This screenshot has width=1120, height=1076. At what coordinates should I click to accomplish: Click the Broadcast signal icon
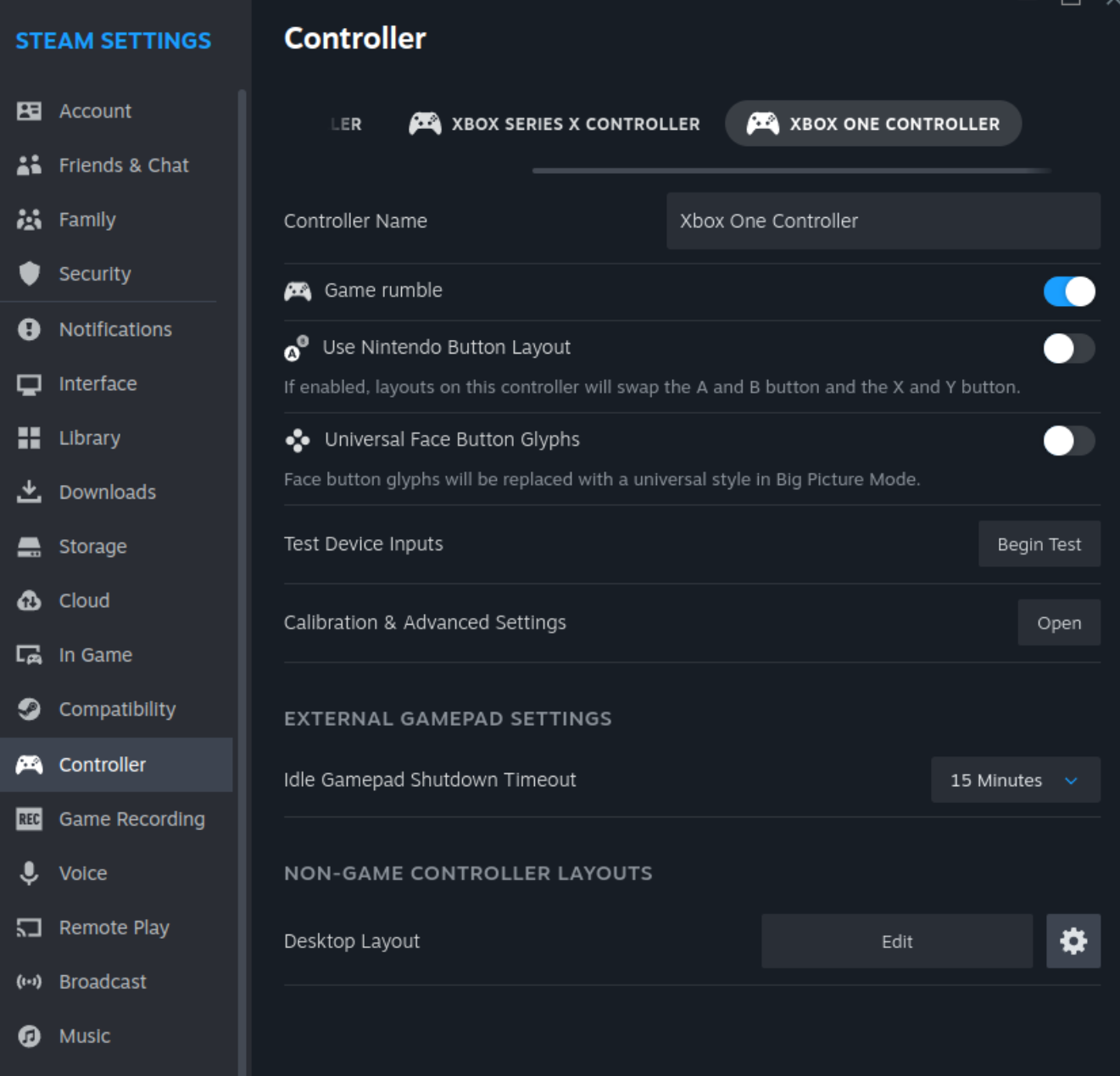coord(29,982)
